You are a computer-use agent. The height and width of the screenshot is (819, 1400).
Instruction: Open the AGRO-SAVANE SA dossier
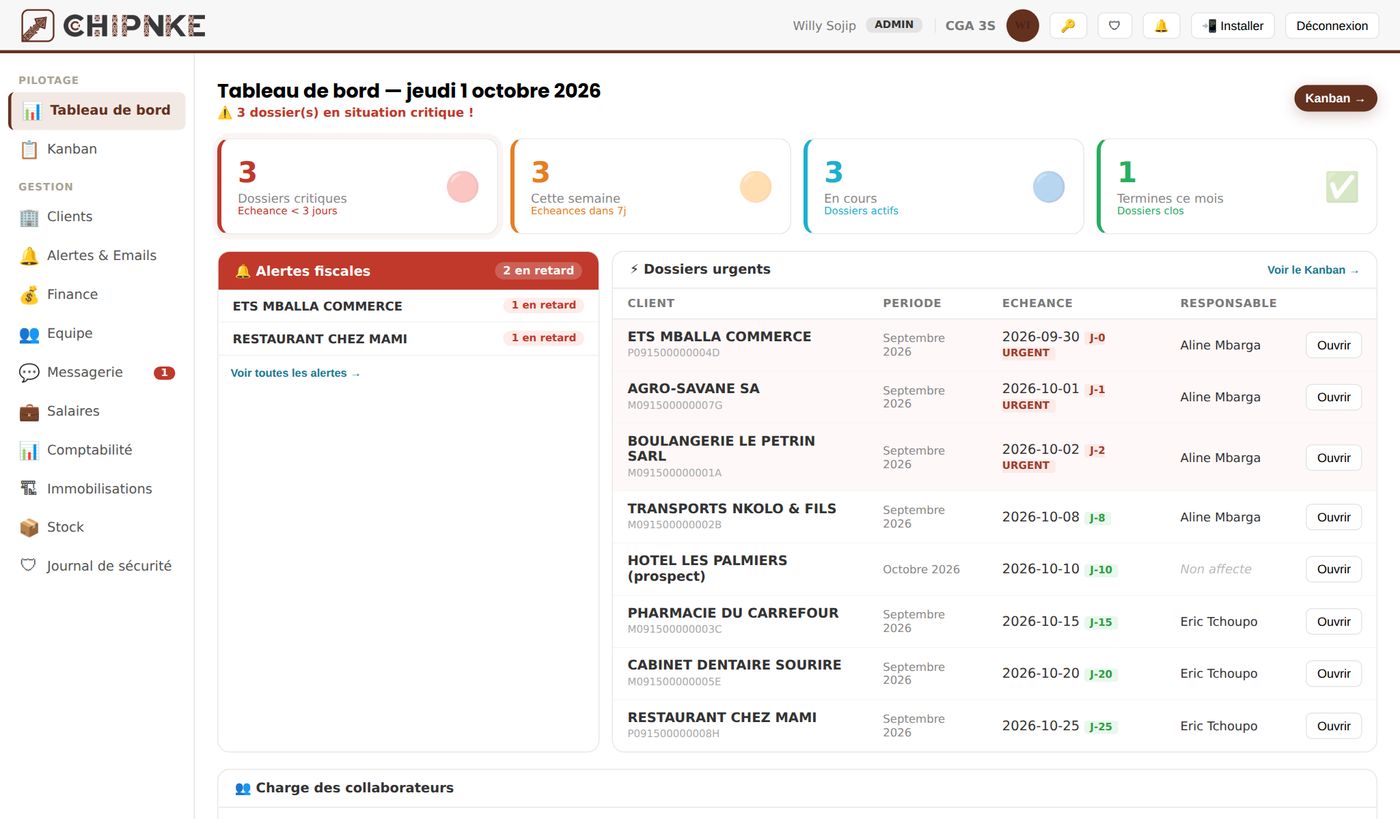[1333, 397]
